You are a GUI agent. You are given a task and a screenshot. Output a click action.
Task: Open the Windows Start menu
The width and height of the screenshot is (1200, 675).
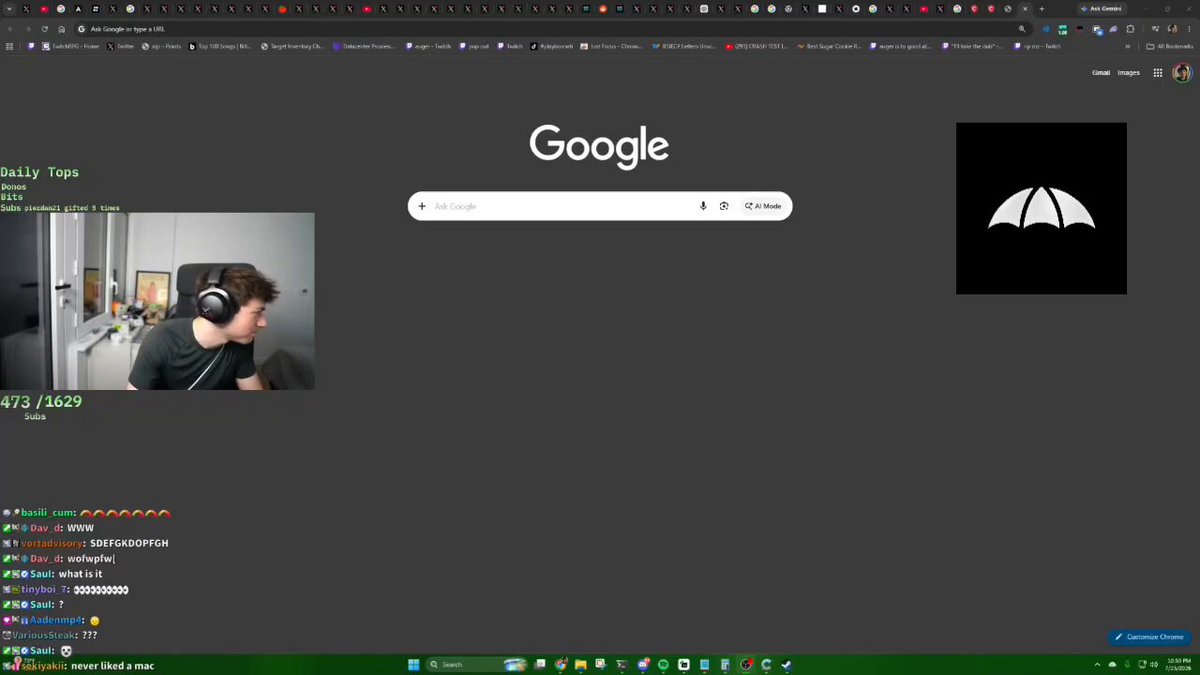tap(414, 664)
